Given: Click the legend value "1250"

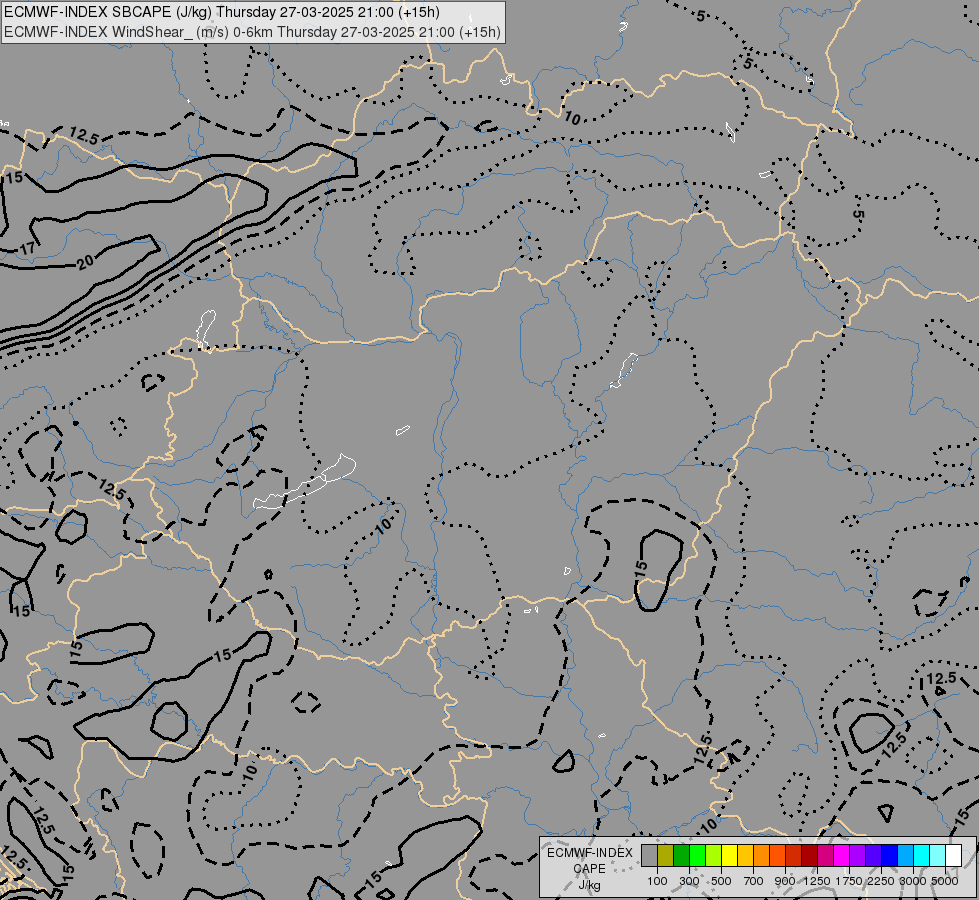Looking at the screenshot, I should (x=817, y=881).
